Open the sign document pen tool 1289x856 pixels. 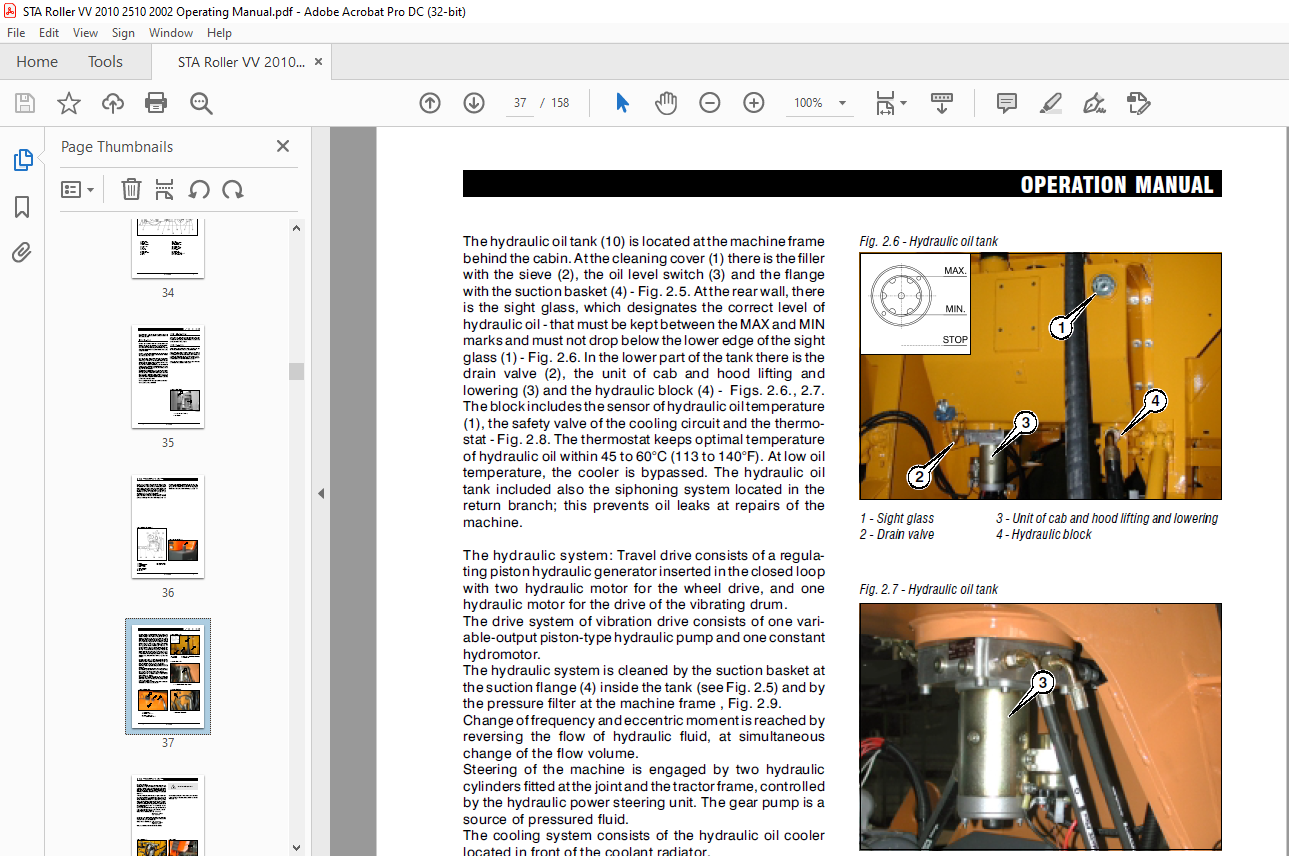coord(1094,103)
